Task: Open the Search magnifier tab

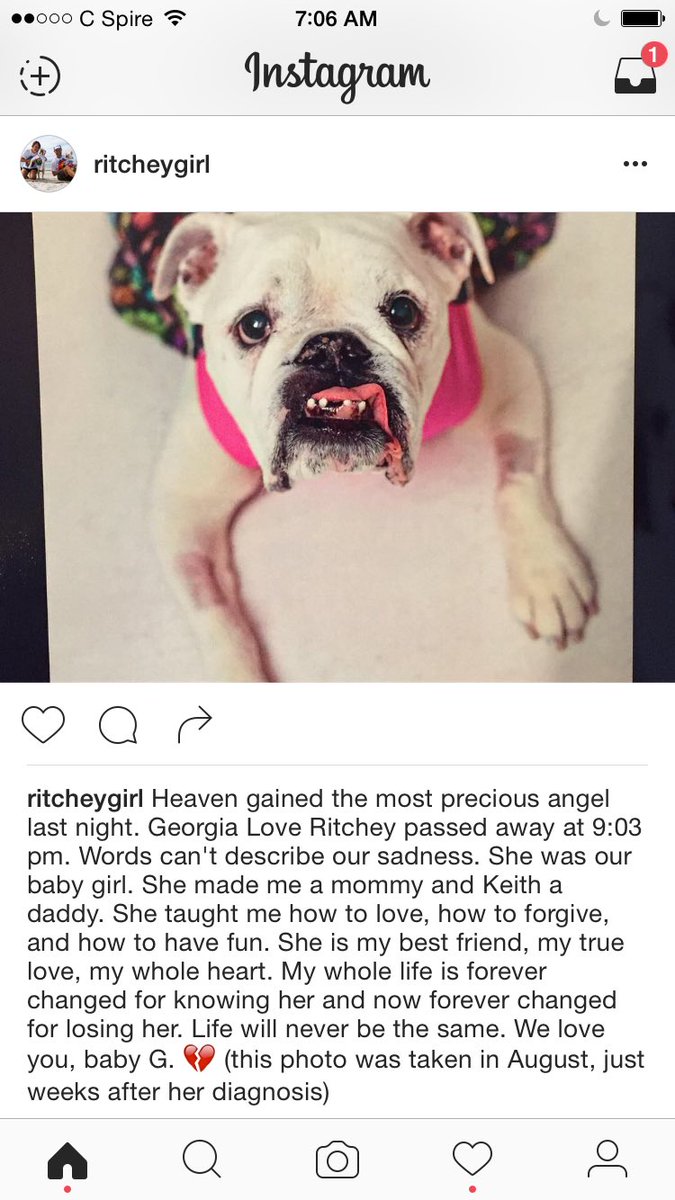Action: tap(202, 1159)
